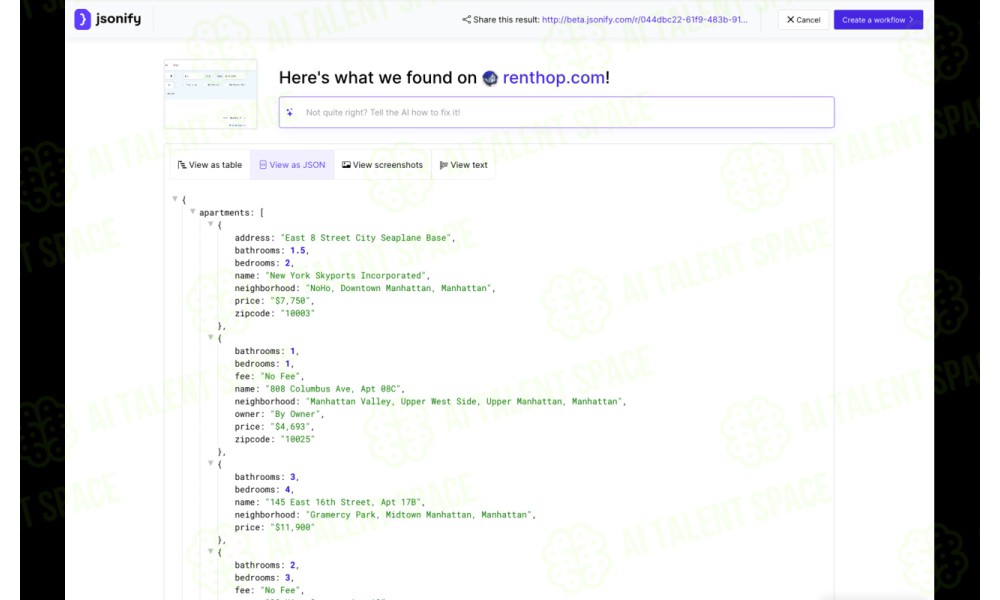This screenshot has height=600, width=1000.
Task: Open the renthop.com link in the heading
Action: tap(554, 78)
